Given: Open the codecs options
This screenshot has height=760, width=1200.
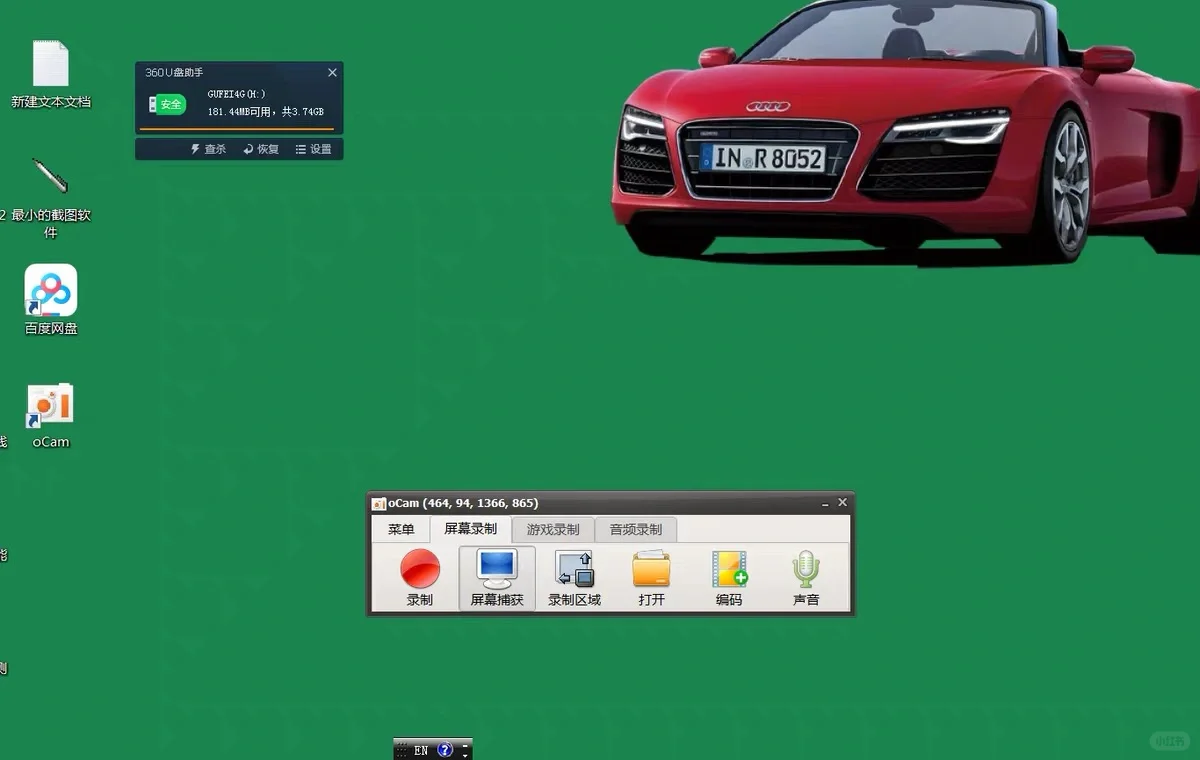Looking at the screenshot, I should click(x=729, y=578).
